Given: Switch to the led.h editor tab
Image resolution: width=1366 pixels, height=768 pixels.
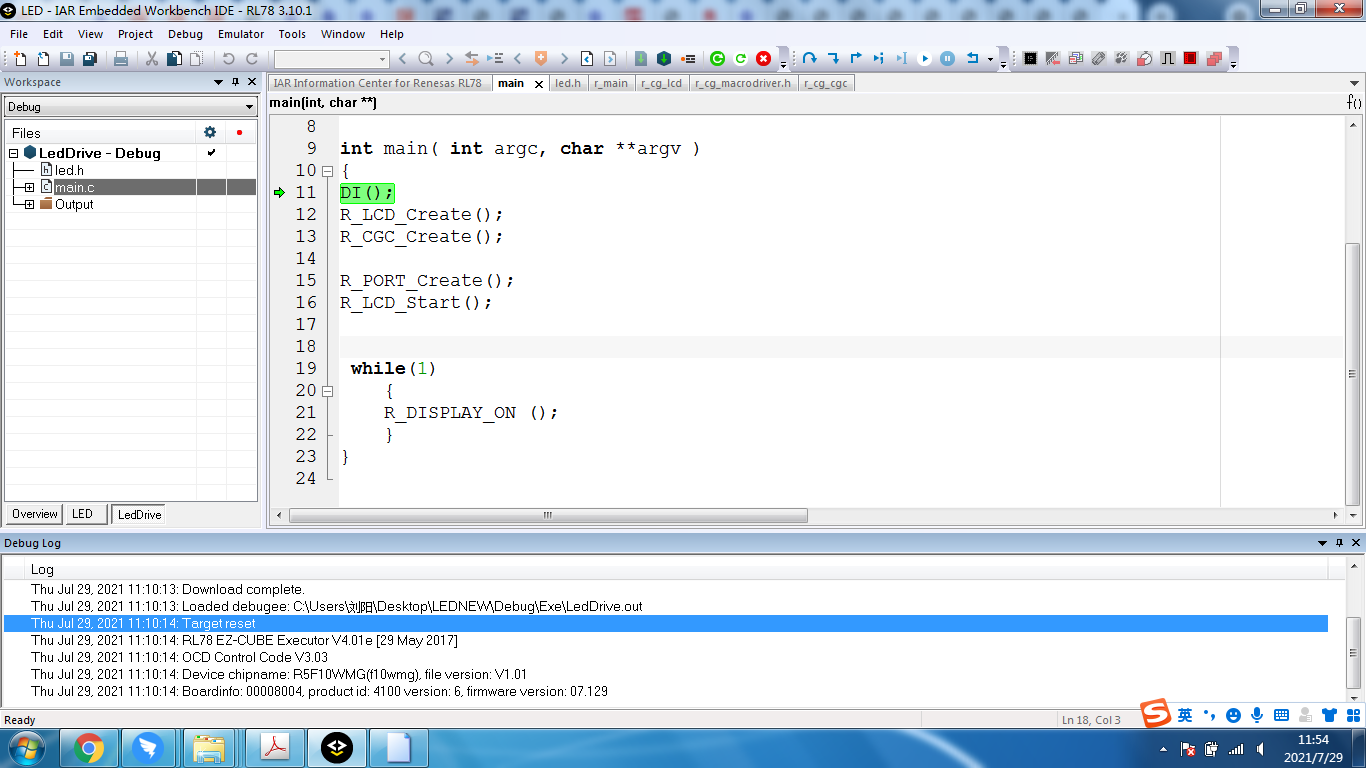Looking at the screenshot, I should click(568, 83).
